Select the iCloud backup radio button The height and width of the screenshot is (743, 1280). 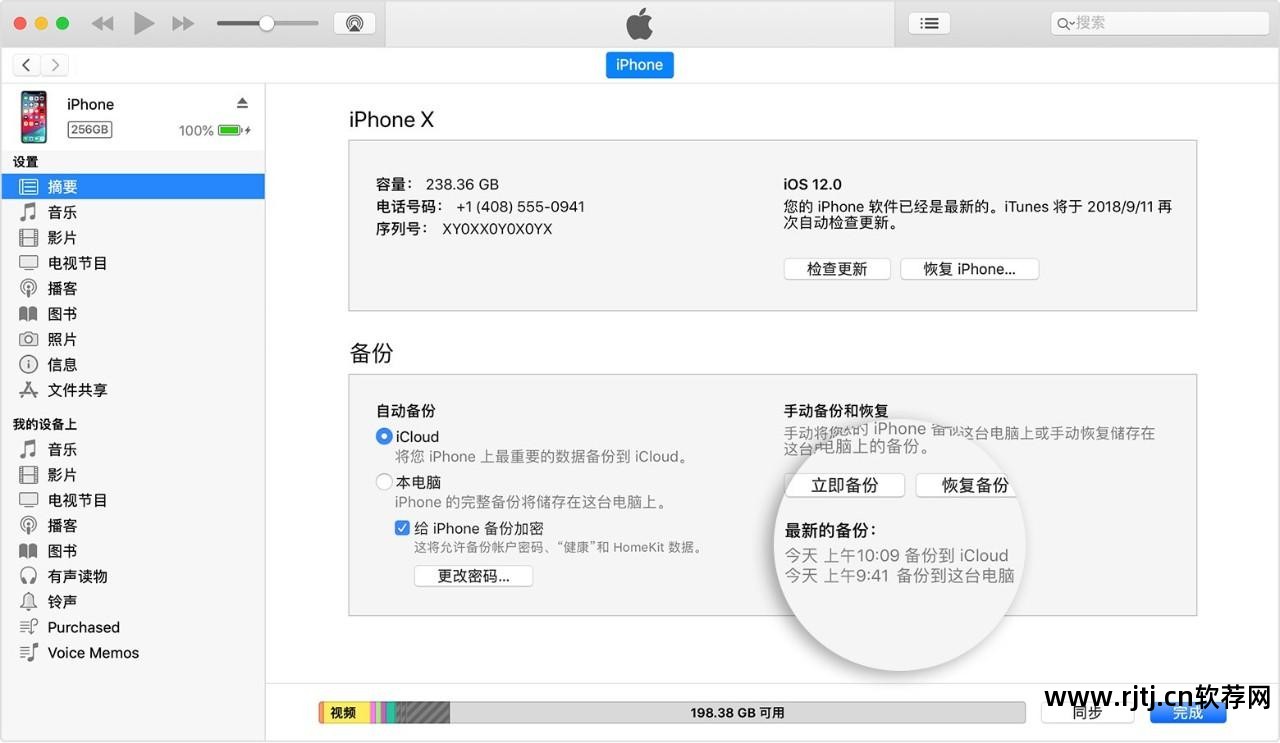pyautogui.click(x=384, y=436)
